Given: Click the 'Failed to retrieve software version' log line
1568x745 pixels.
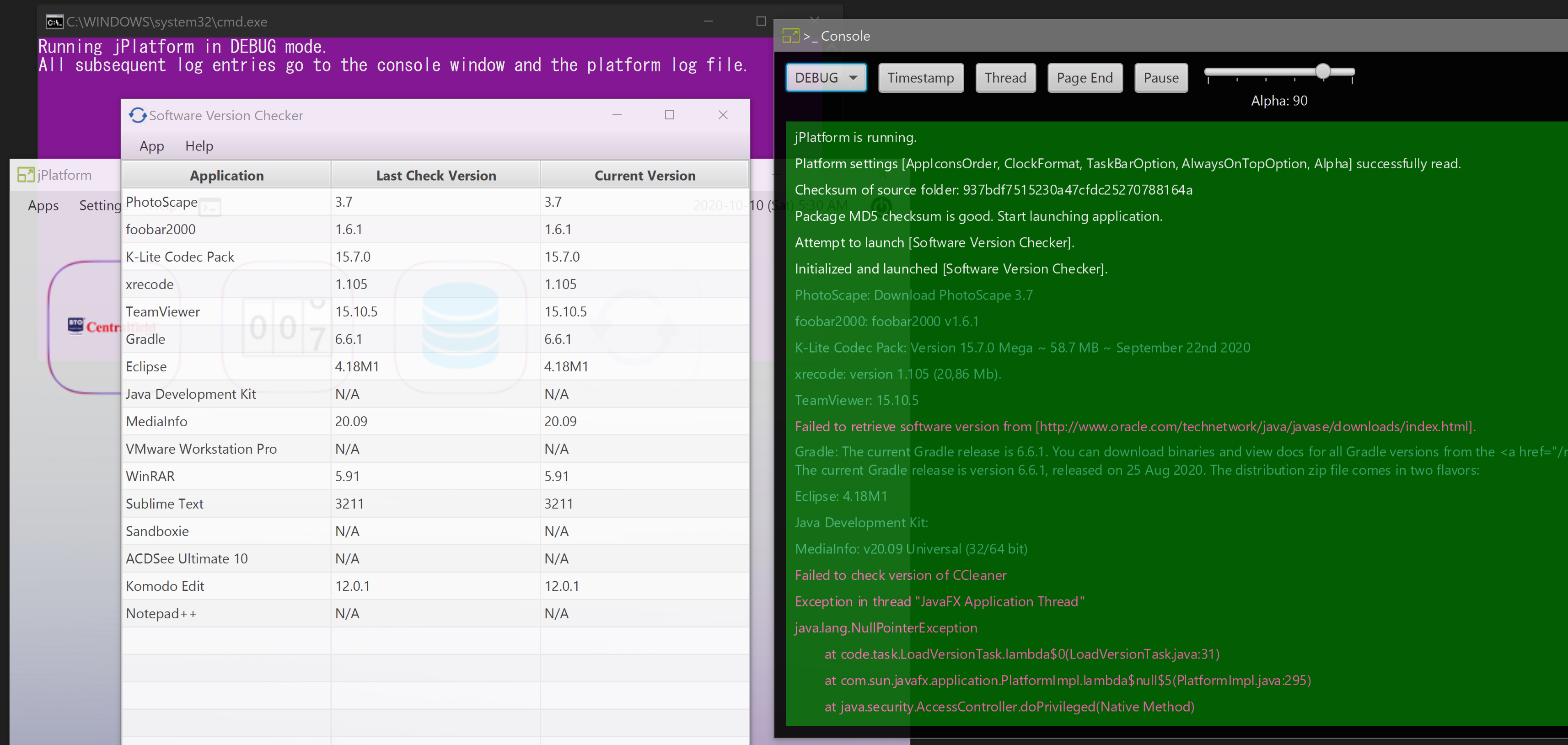Looking at the screenshot, I should coord(1135,427).
